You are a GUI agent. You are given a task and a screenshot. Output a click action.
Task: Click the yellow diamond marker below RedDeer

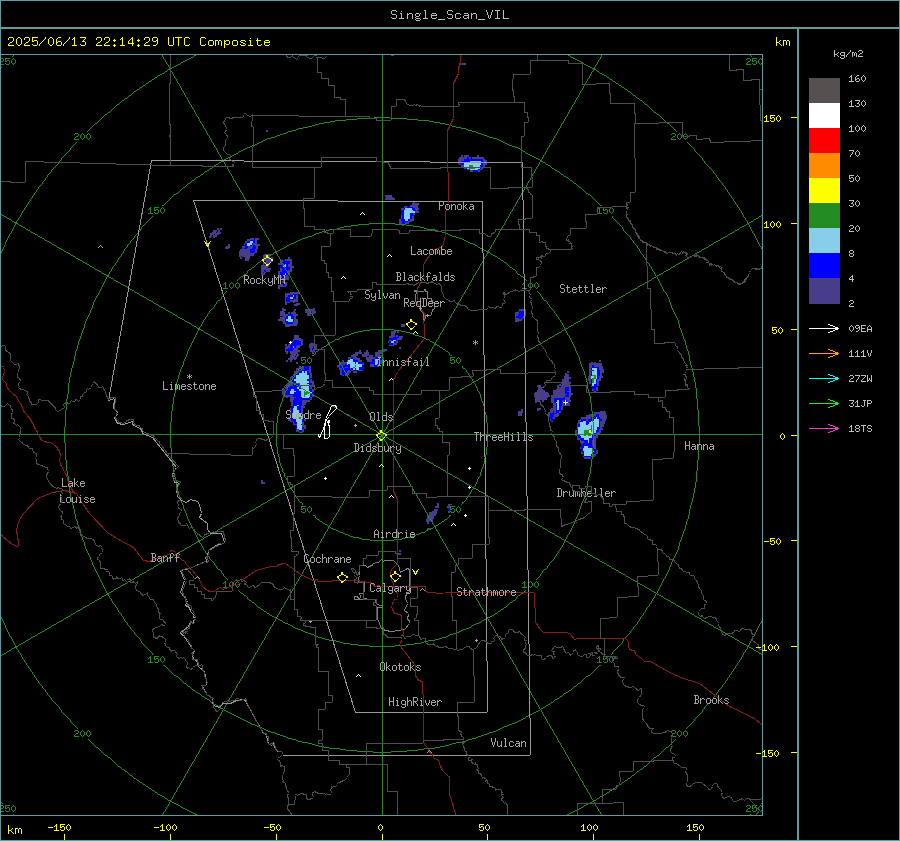pos(411,325)
